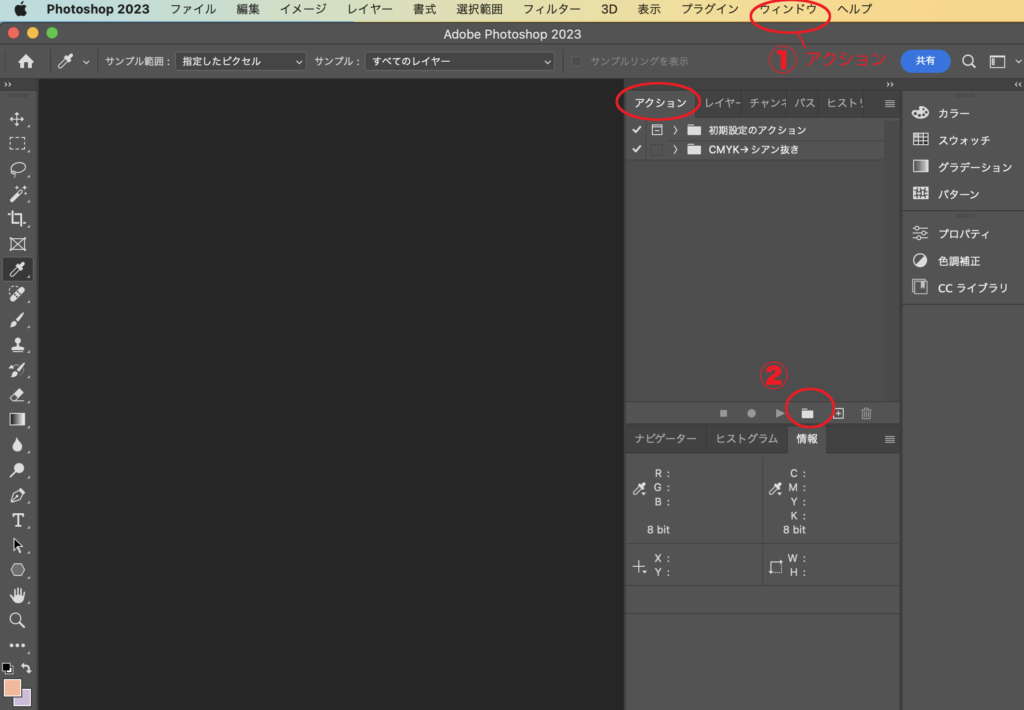Select the Polygon shape tool
The height and width of the screenshot is (710, 1024).
coord(18,570)
